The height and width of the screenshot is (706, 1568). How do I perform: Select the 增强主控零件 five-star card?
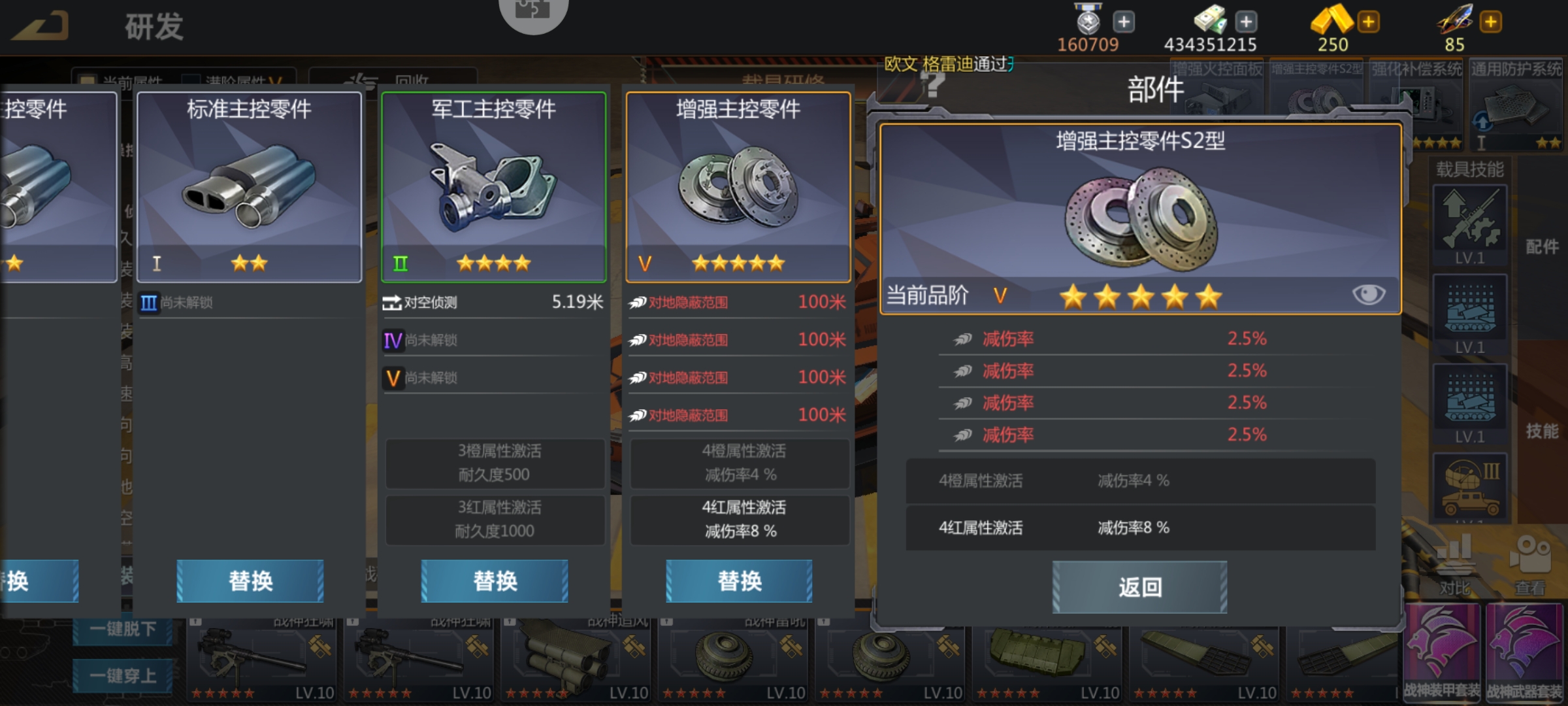(x=738, y=187)
